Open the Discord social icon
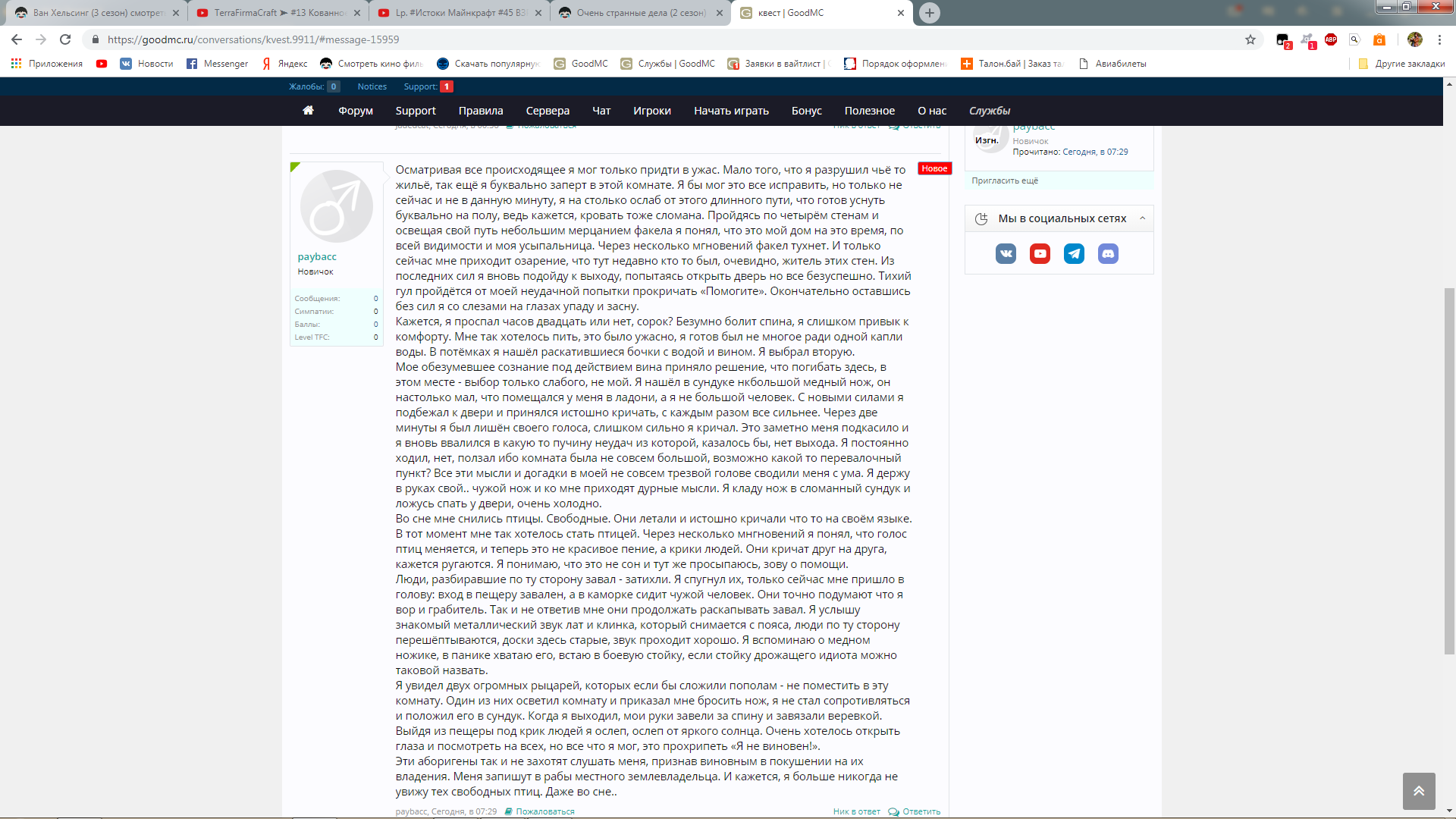 tap(1108, 254)
